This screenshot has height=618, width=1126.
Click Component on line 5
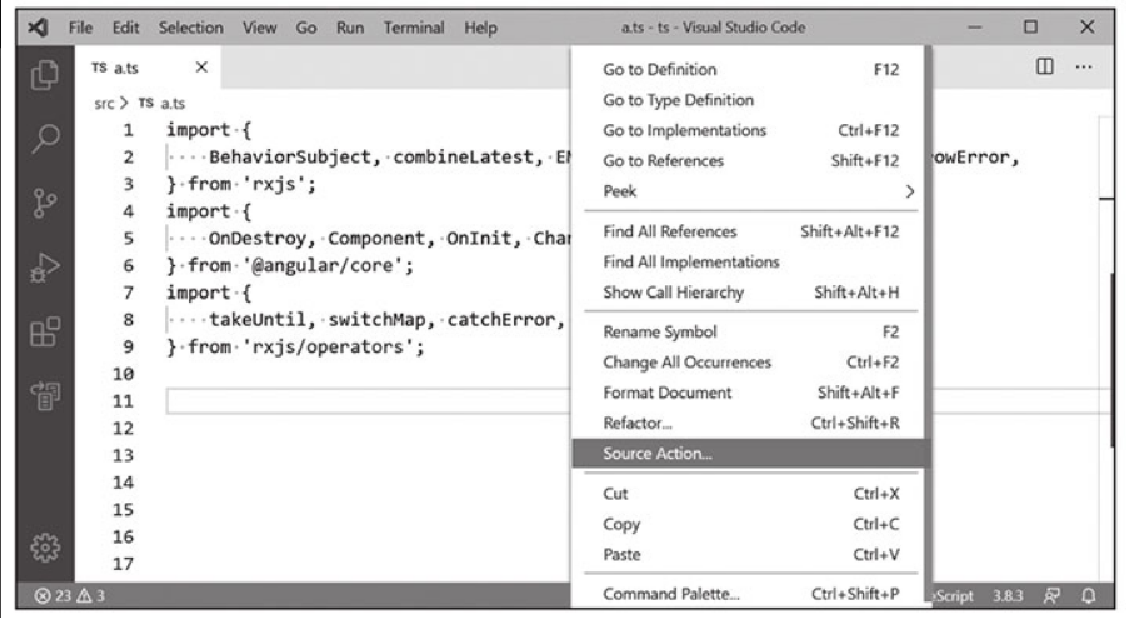377,238
